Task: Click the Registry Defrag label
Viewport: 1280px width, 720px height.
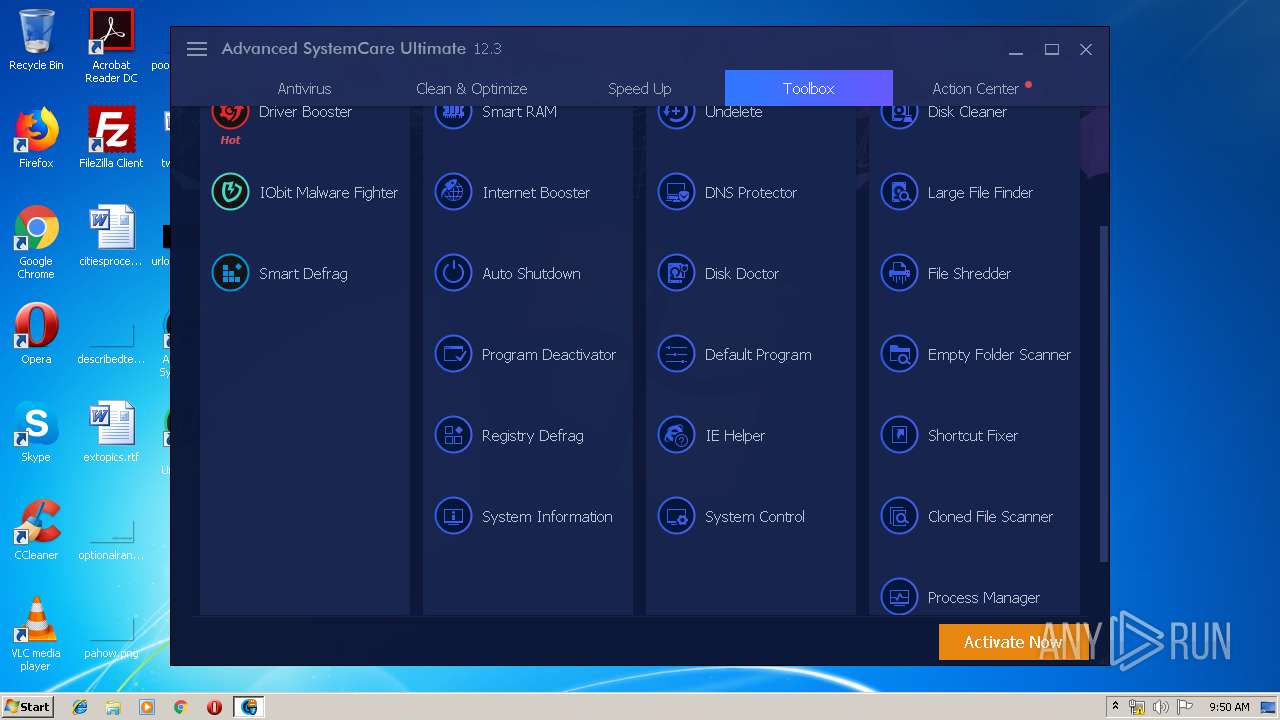Action: [x=532, y=436]
